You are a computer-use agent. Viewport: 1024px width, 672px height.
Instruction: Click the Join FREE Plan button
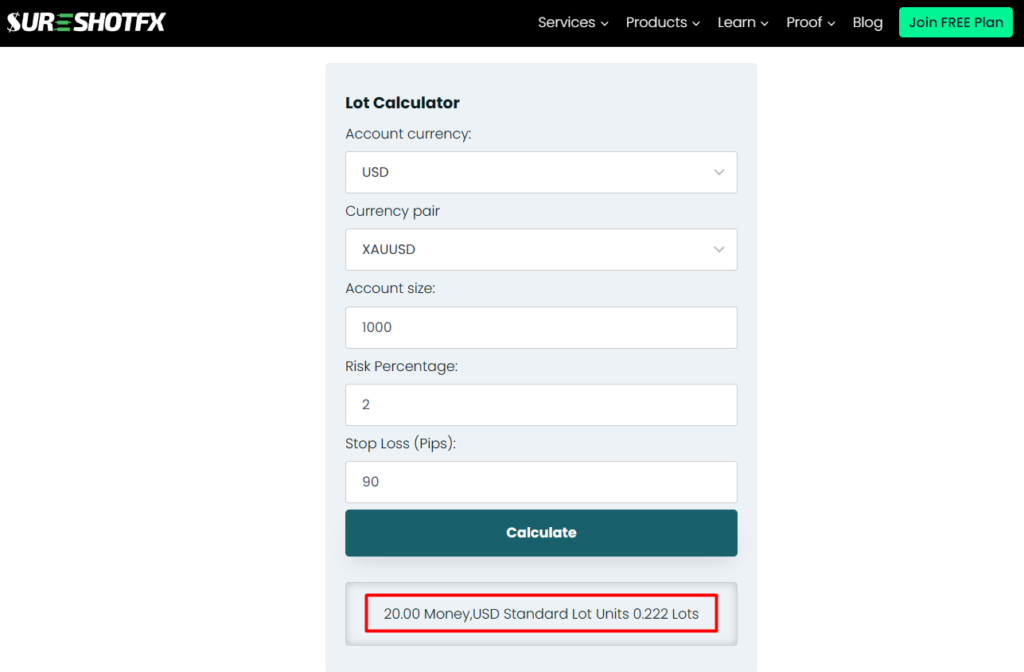pos(956,22)
